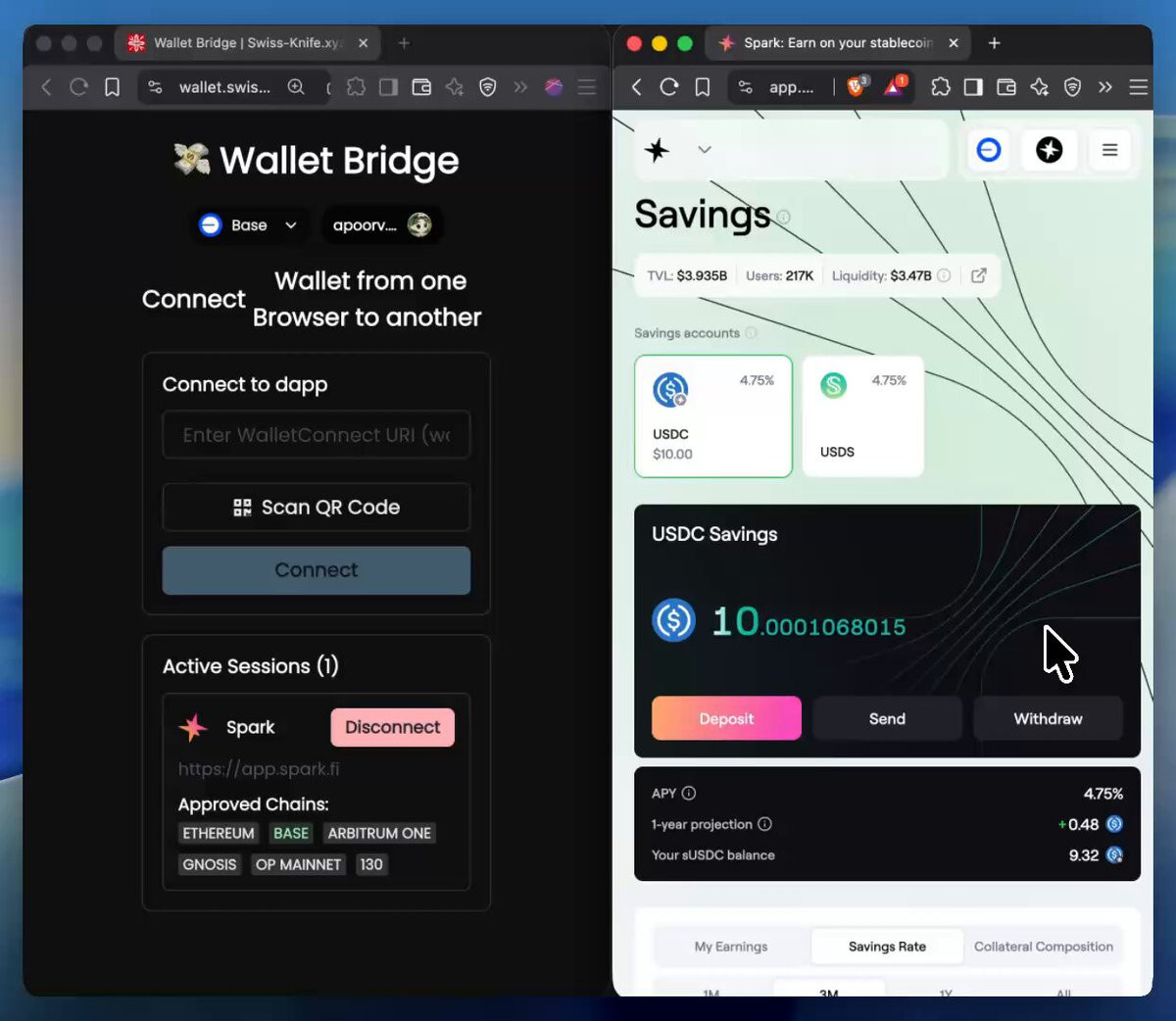This screenshot has width=1176, height=1021.
Task: Toggle sidebar panel in Wallet Bridge browser
Action: 389,87
